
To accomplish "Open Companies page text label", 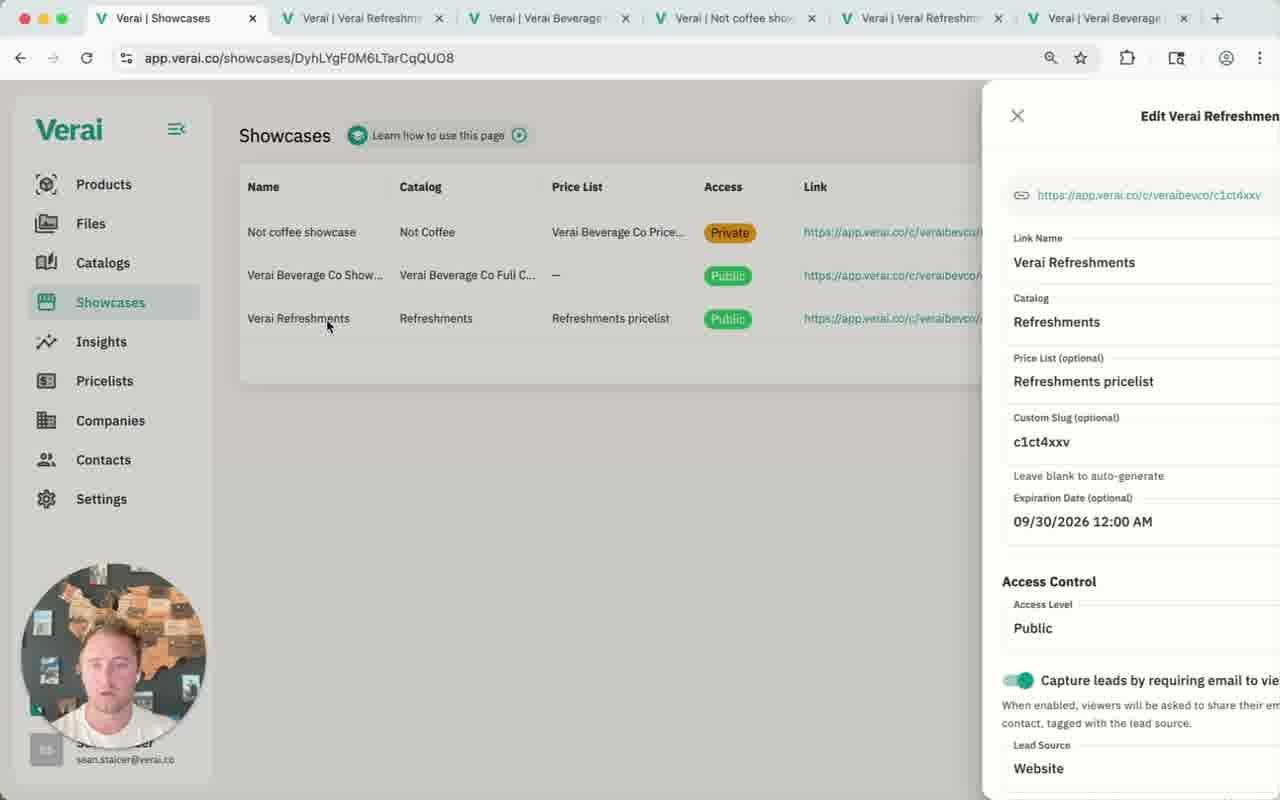I will (x=110, y=420).
